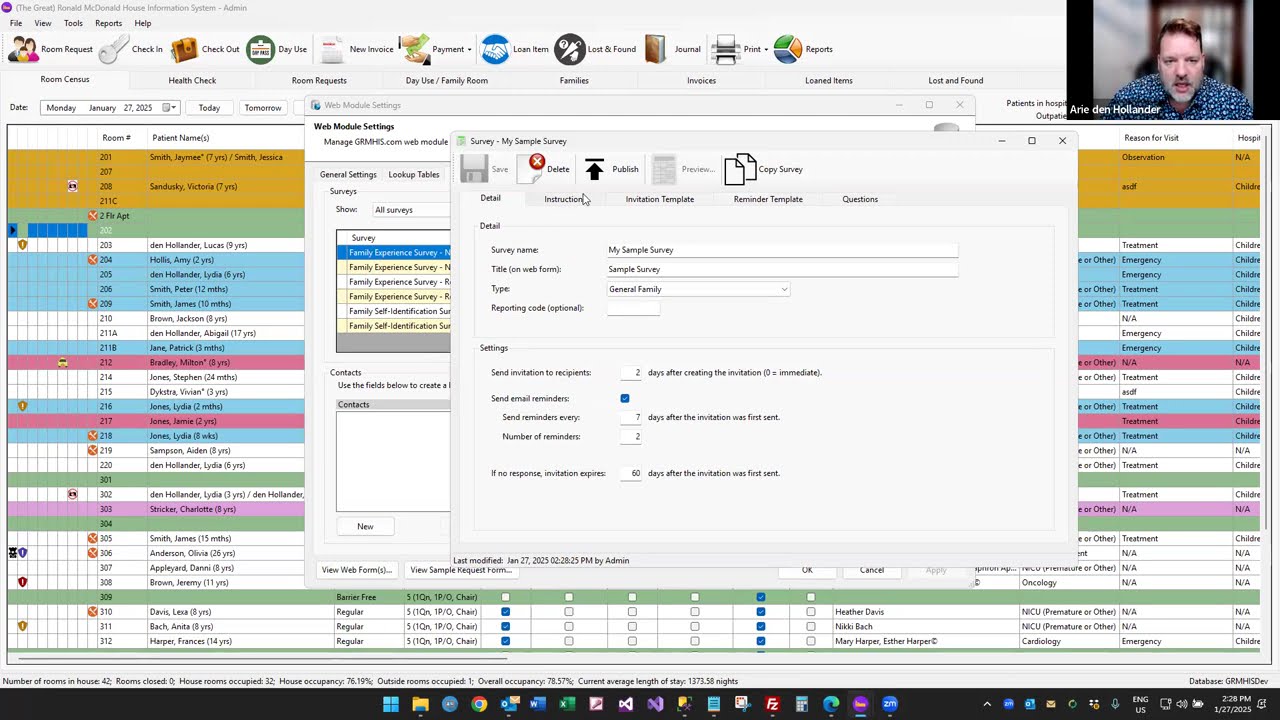The image size is (1280, 720).
Task: Uncheck the only ticked box in room 309 row
Action: [x=760, y=597]
